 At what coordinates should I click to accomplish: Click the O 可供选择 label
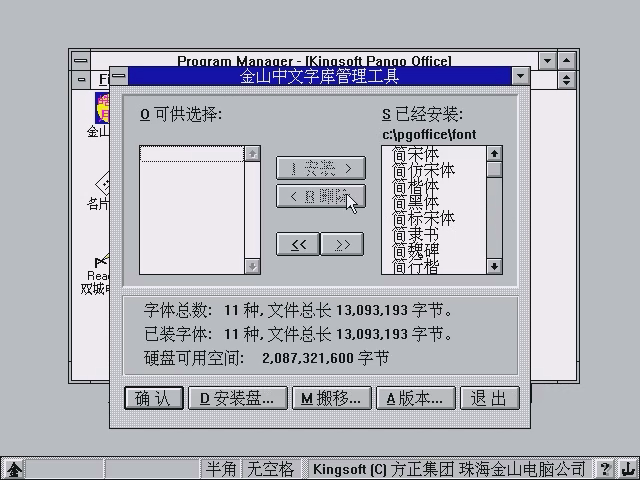click(x=181, y=114)
